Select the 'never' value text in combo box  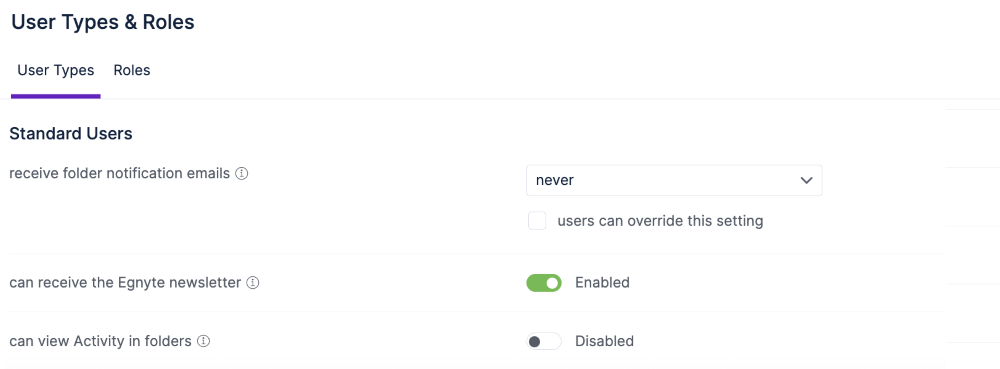pyautogui.click(x=555, y=180)
